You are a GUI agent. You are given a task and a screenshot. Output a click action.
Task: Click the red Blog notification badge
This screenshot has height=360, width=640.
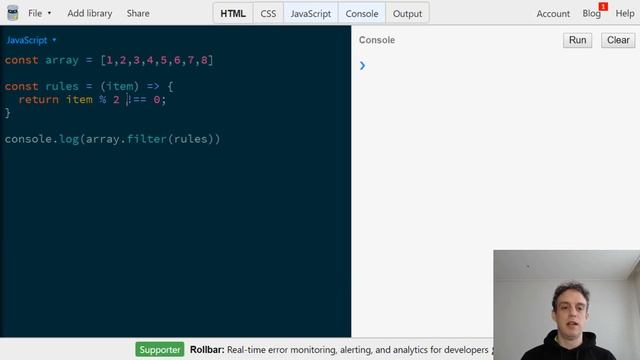(603, 6)
